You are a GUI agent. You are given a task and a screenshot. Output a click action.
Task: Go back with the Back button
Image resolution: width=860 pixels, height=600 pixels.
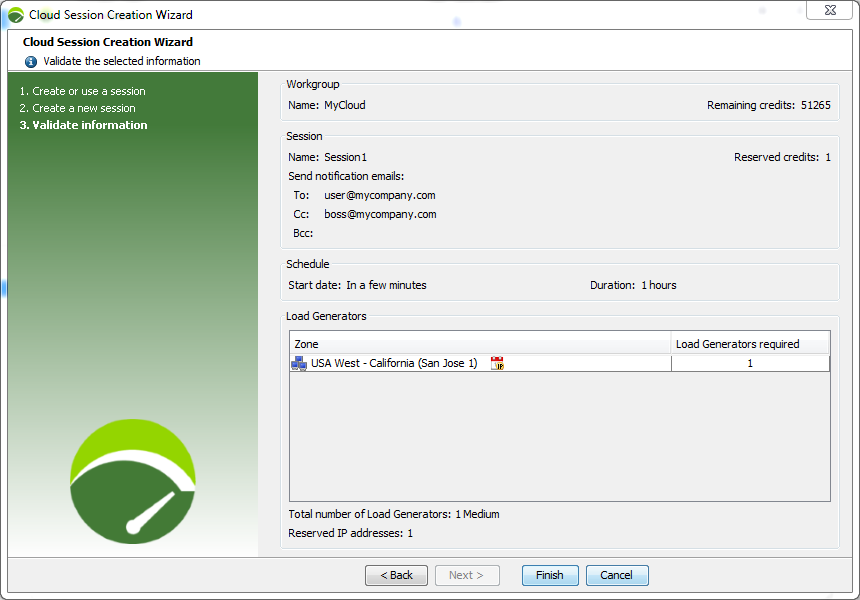click(396, 575)
